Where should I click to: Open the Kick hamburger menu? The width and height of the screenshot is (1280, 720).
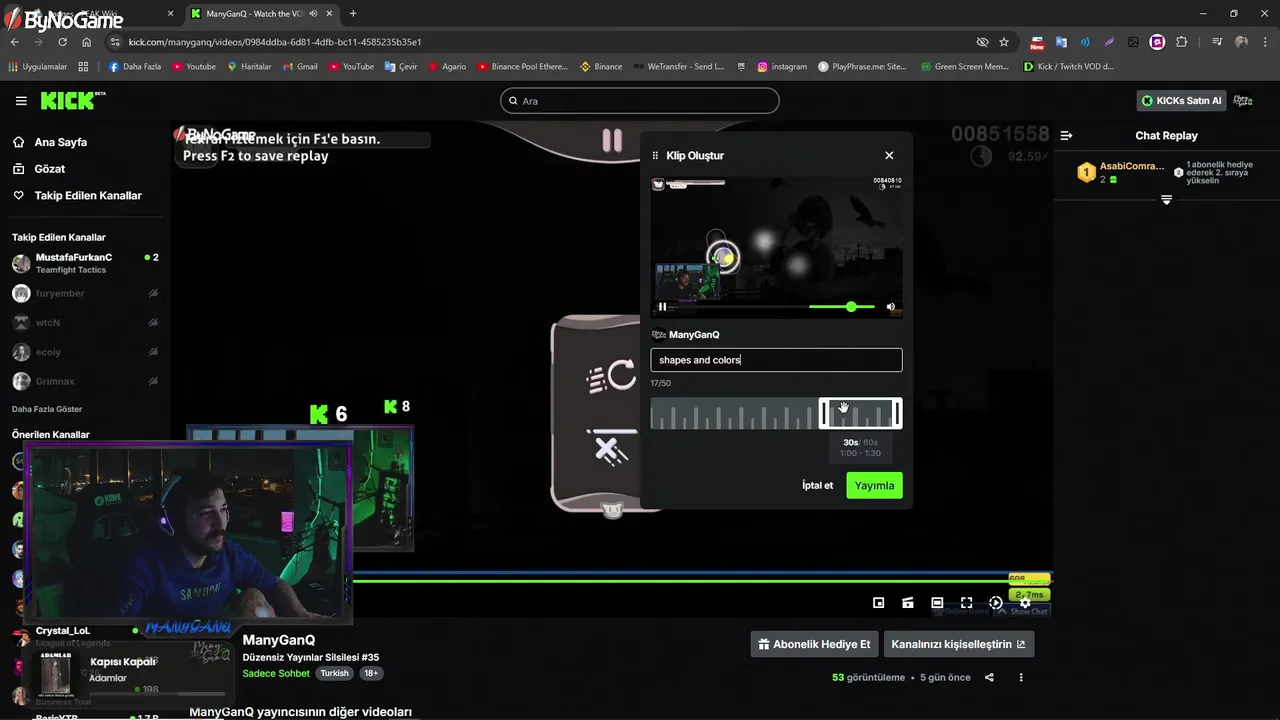tap(21, 101)
